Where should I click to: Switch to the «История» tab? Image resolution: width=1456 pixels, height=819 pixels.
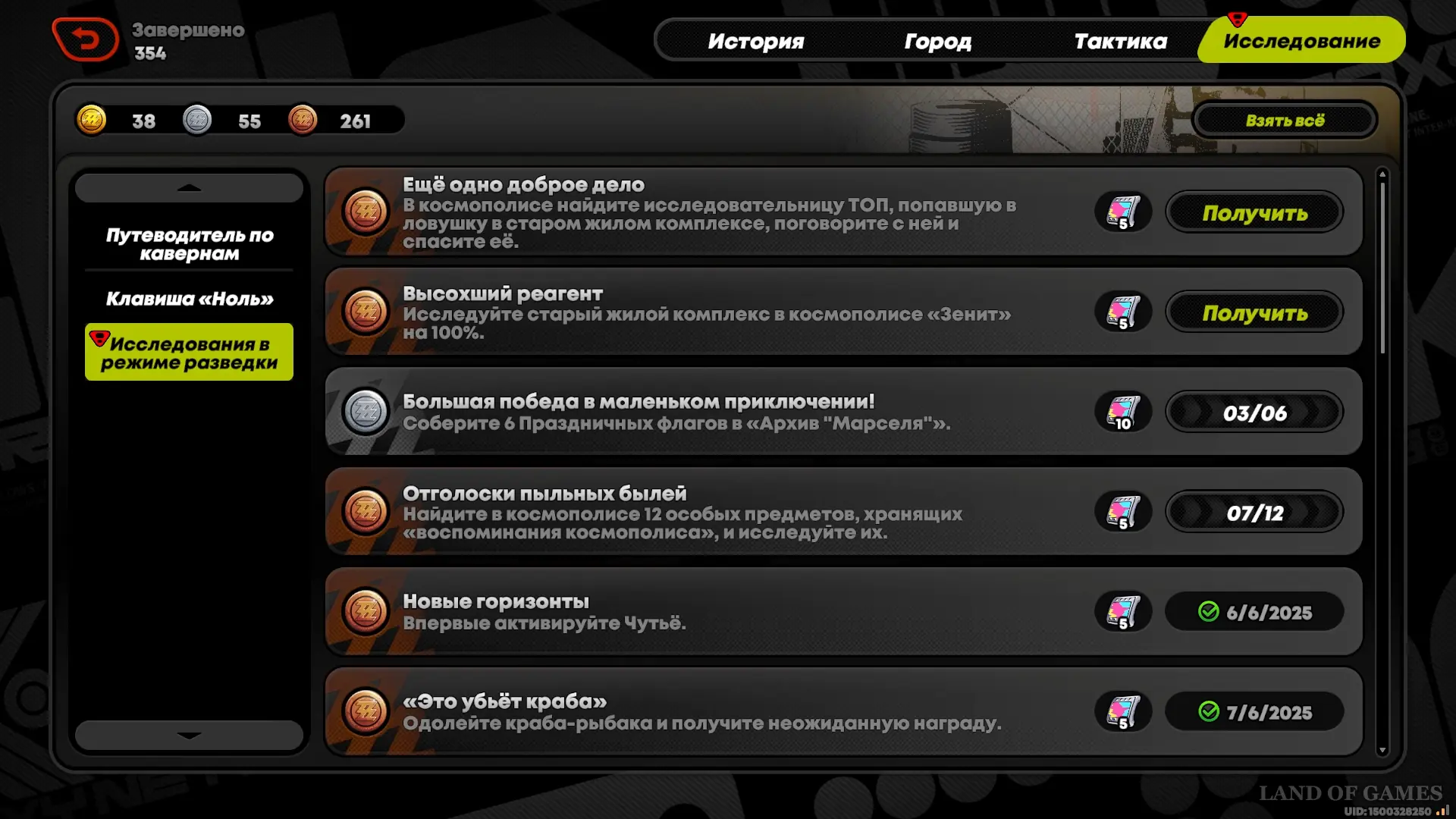point(756,41)
